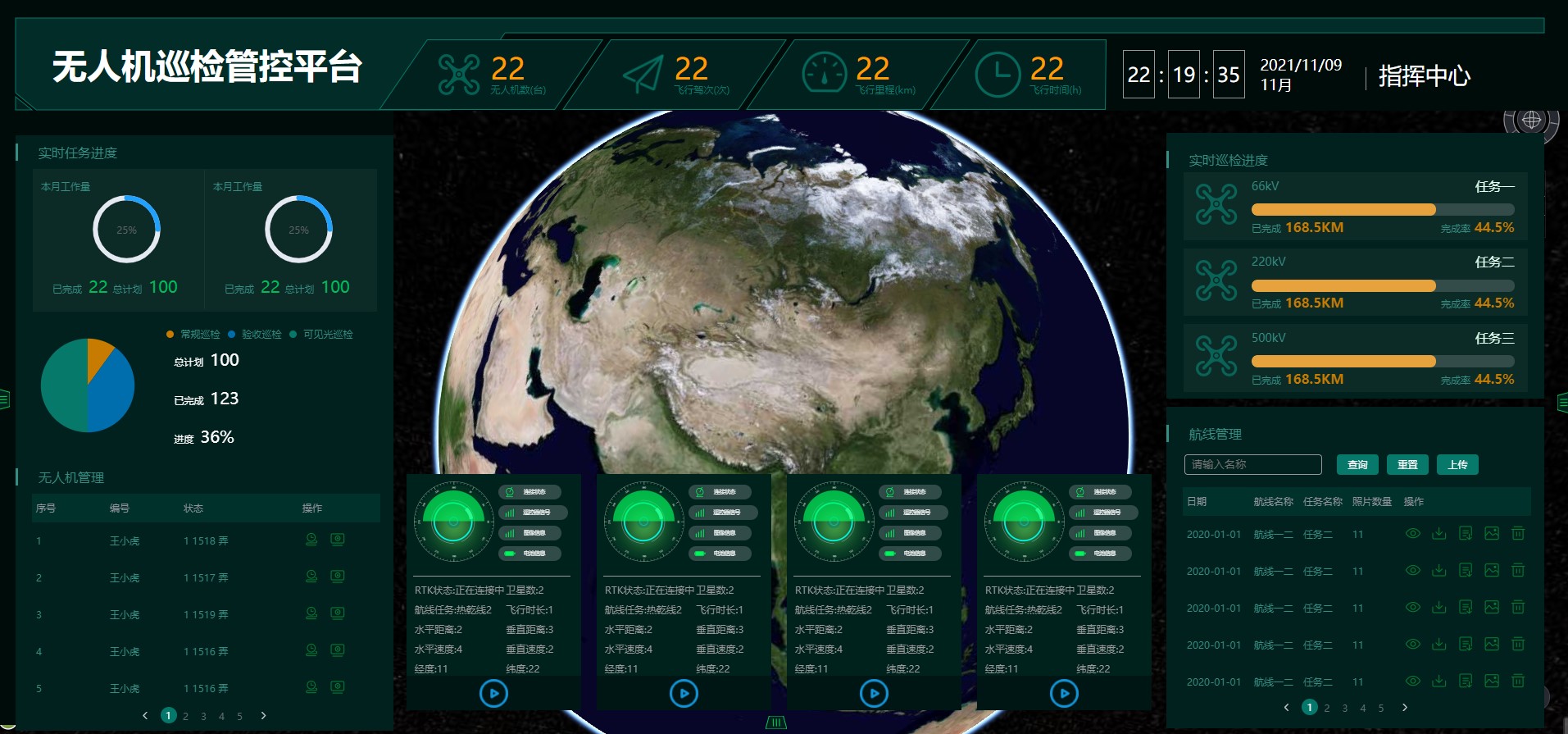Click the 任务二 progress bar
Image resolution: width=1568 pixels, height=734 pixels.
1383,285
